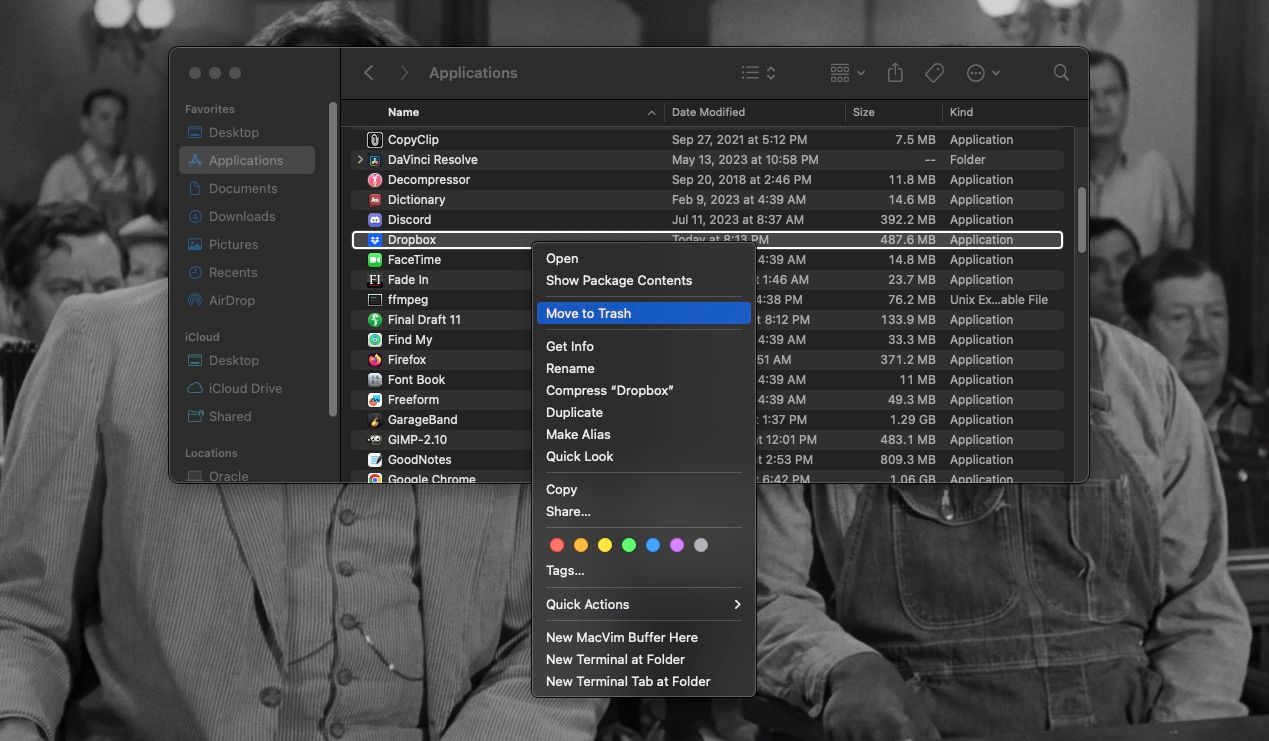The height and width of the screenshot is (741, 1269).
Task: Choose Show Package Contents from the context menu
Action: [618, 280]
